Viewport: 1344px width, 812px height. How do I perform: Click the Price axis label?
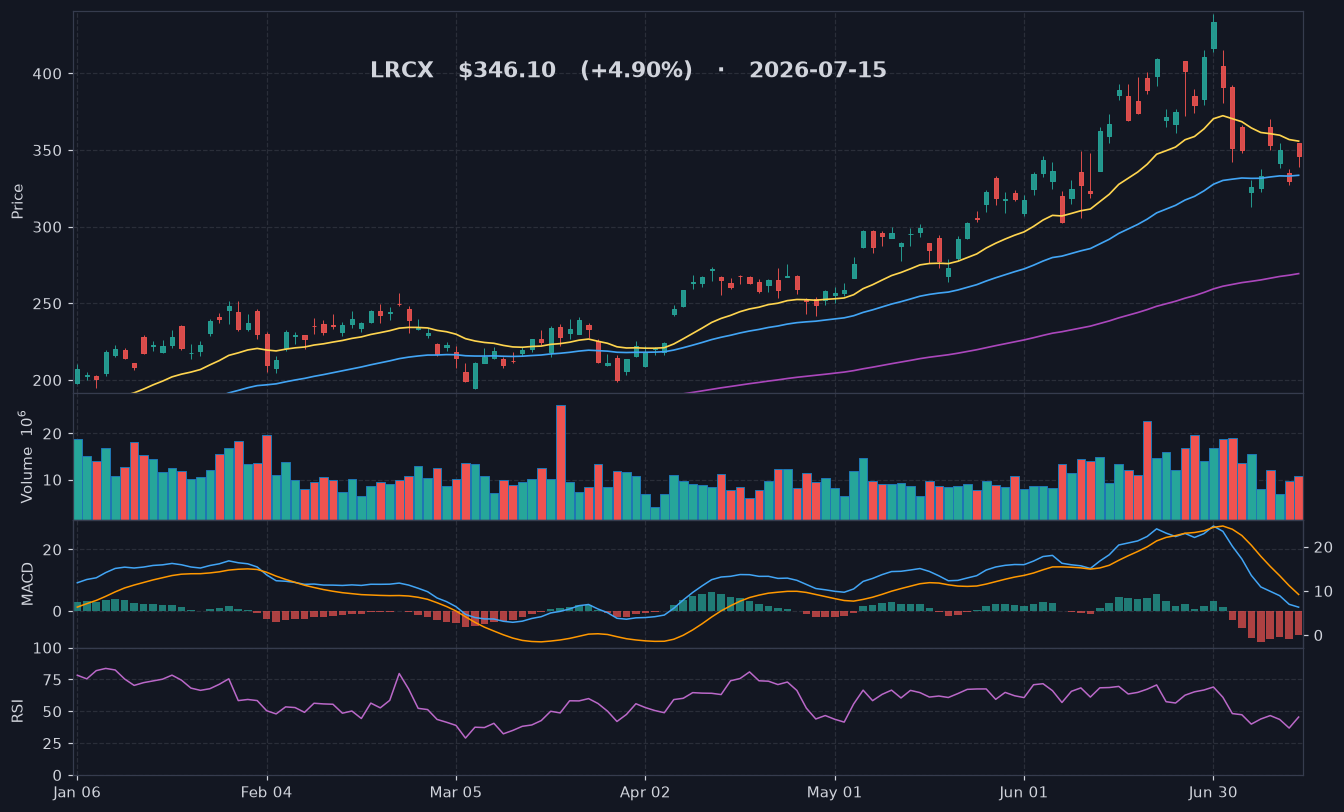click(x=18, y=201)
